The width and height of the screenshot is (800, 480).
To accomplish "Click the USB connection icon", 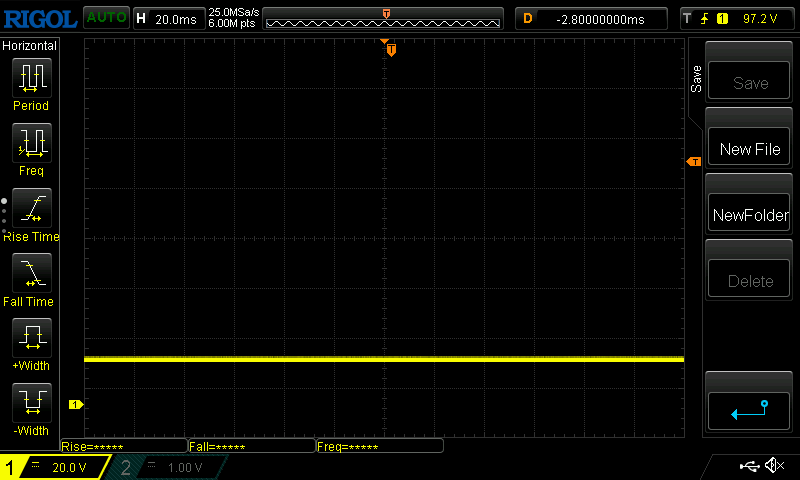I will pos(749,466).
